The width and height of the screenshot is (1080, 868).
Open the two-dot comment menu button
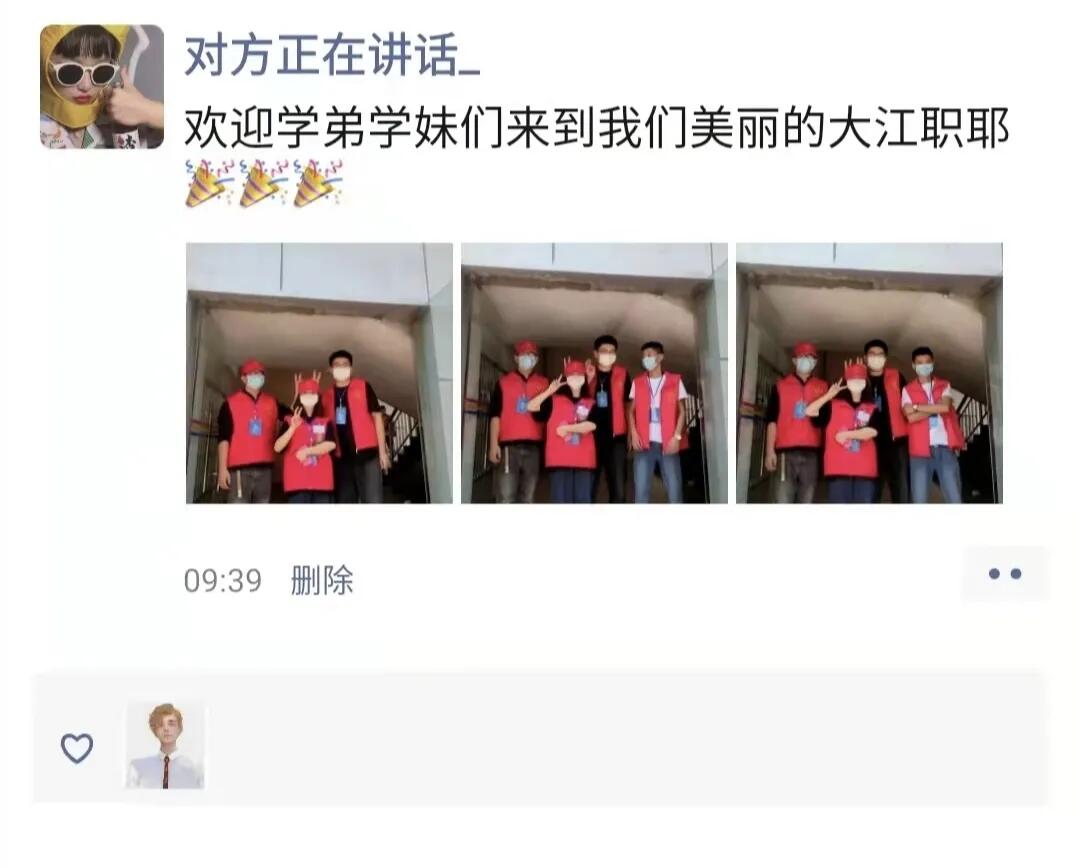[x=1005, y=574]
